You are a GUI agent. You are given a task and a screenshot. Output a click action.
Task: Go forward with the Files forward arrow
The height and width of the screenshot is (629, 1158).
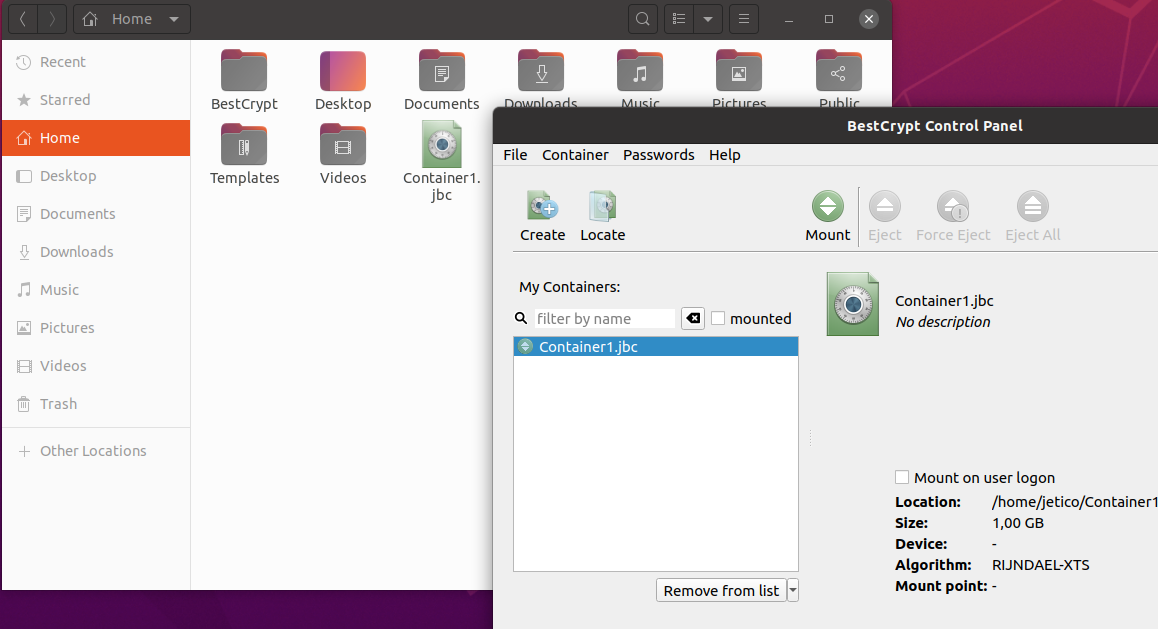click(52, 19)
